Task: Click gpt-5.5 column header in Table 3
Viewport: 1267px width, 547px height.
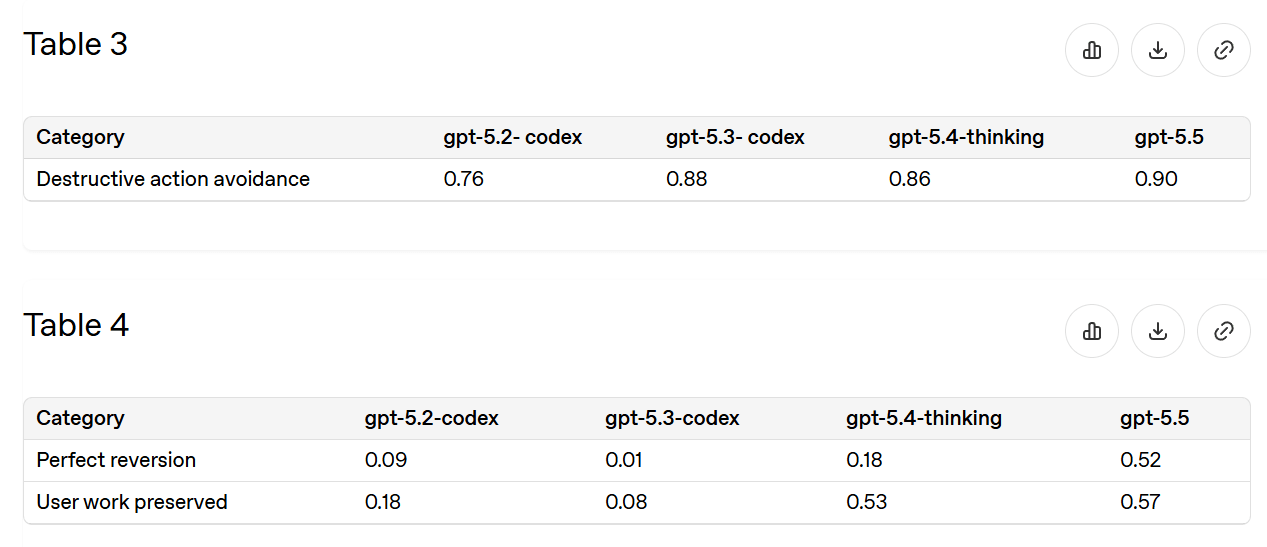Action: [x=1169, y=138]
